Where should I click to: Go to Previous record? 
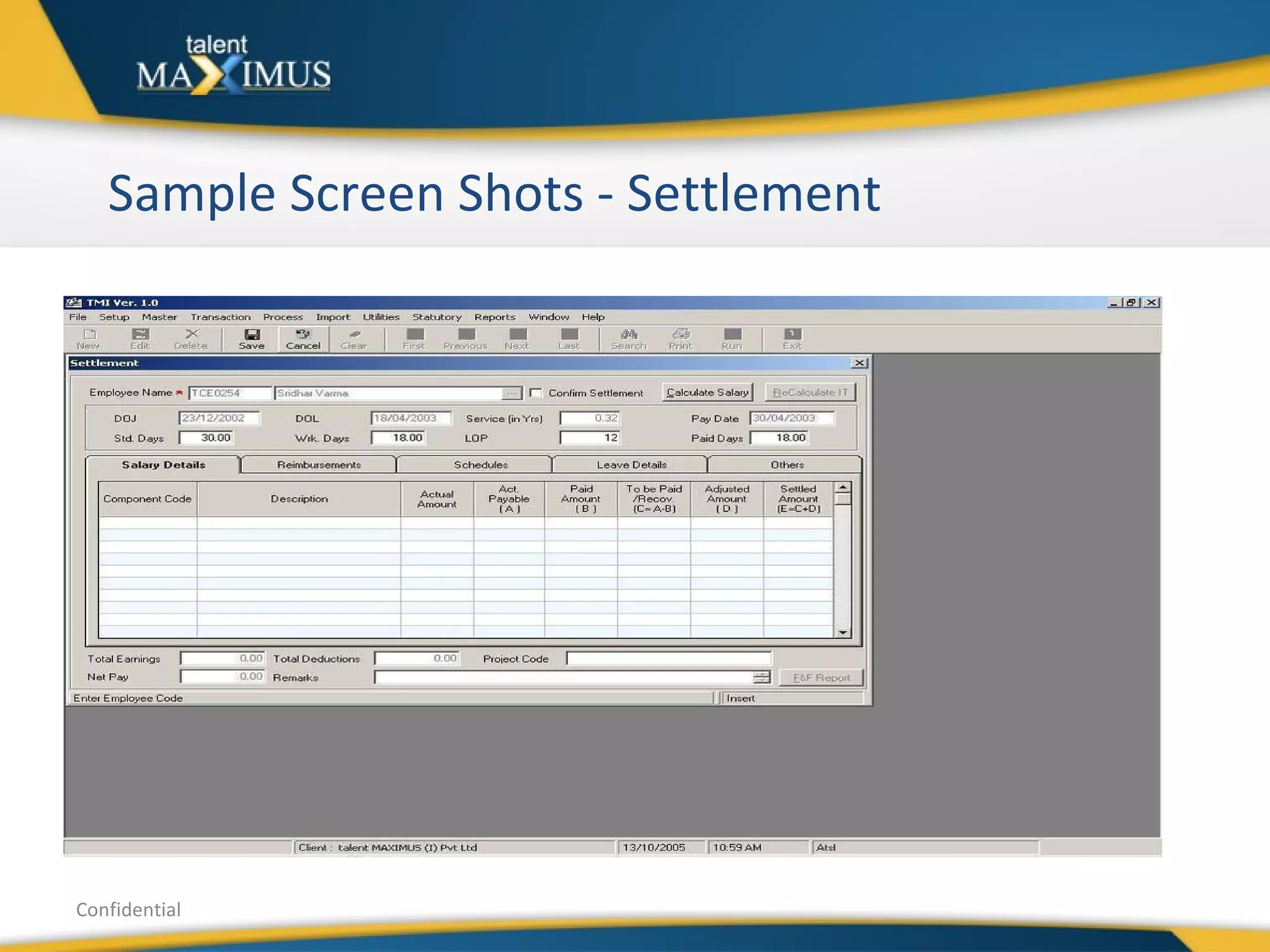466,339
